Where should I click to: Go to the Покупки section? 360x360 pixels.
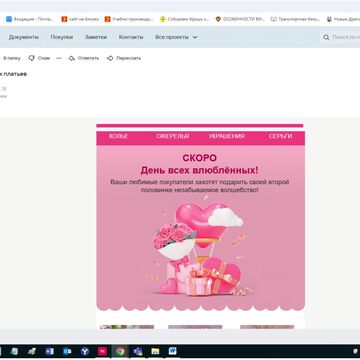pyautogui.click(x=62, y=37)
